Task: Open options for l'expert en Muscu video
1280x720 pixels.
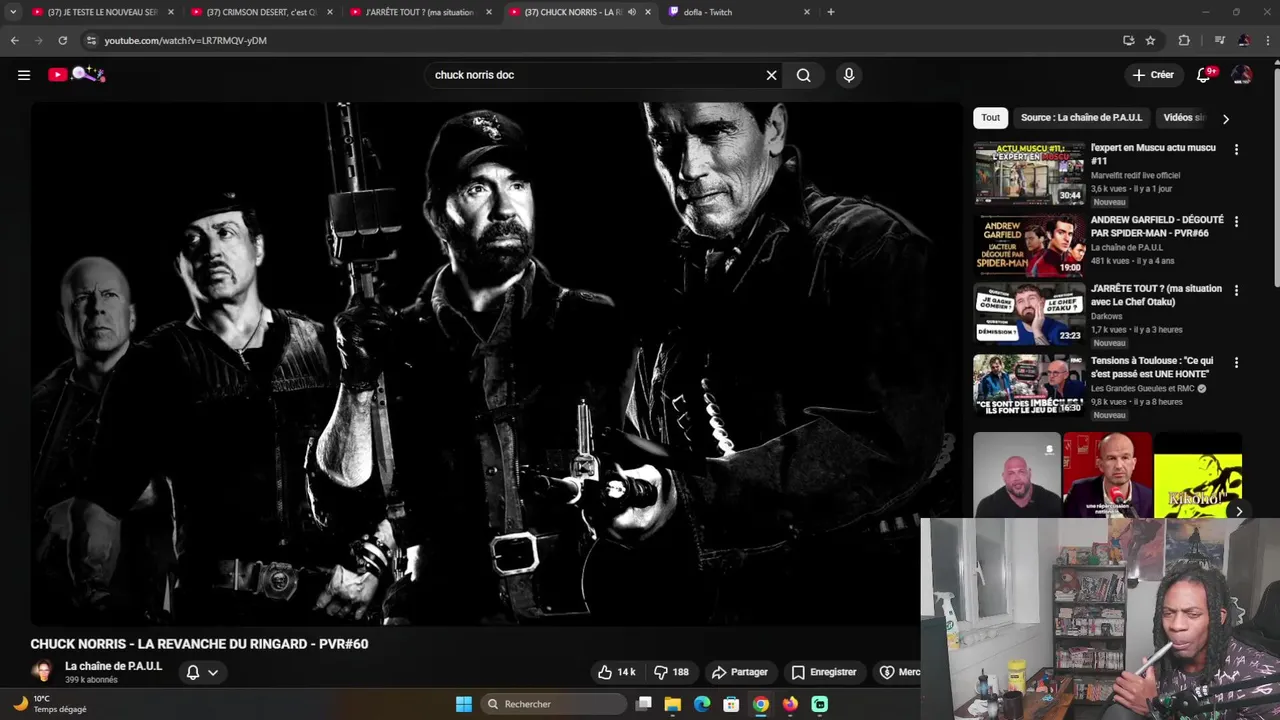Action: coord(1236,149)
